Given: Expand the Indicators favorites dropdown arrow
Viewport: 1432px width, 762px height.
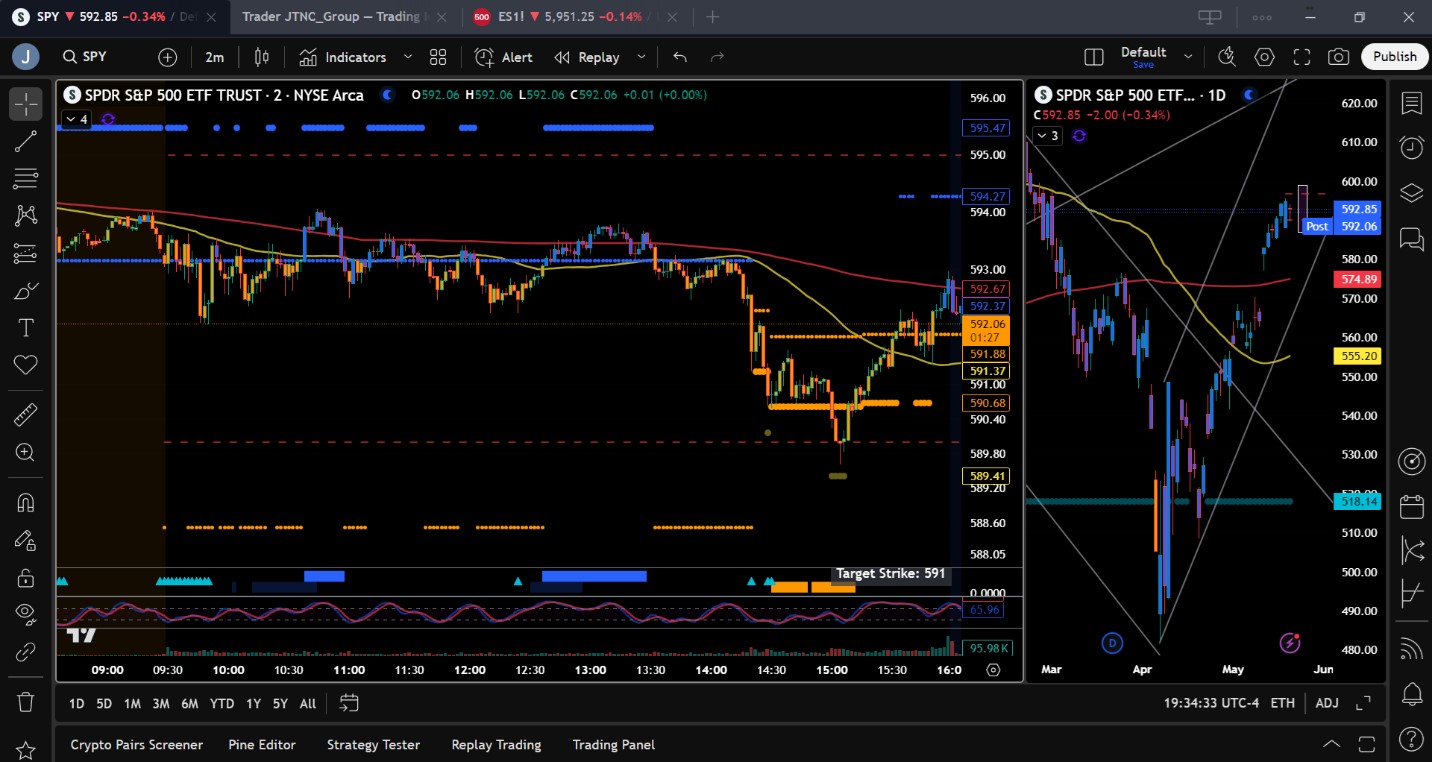Looking at the screenshot, I should (x=407, y=57).
